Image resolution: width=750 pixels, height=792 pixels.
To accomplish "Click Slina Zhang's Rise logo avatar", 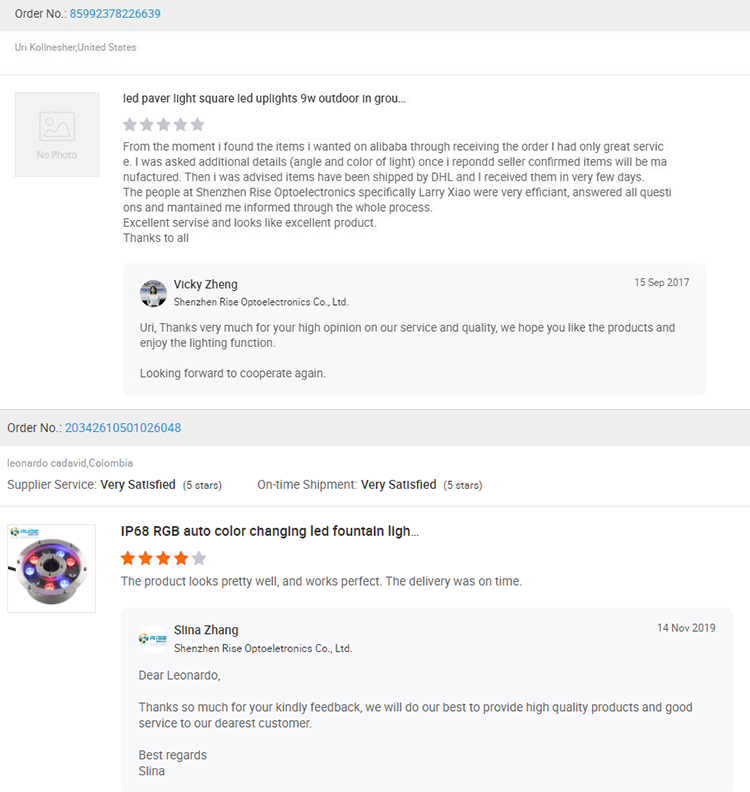I will click(x=153, y=639).
